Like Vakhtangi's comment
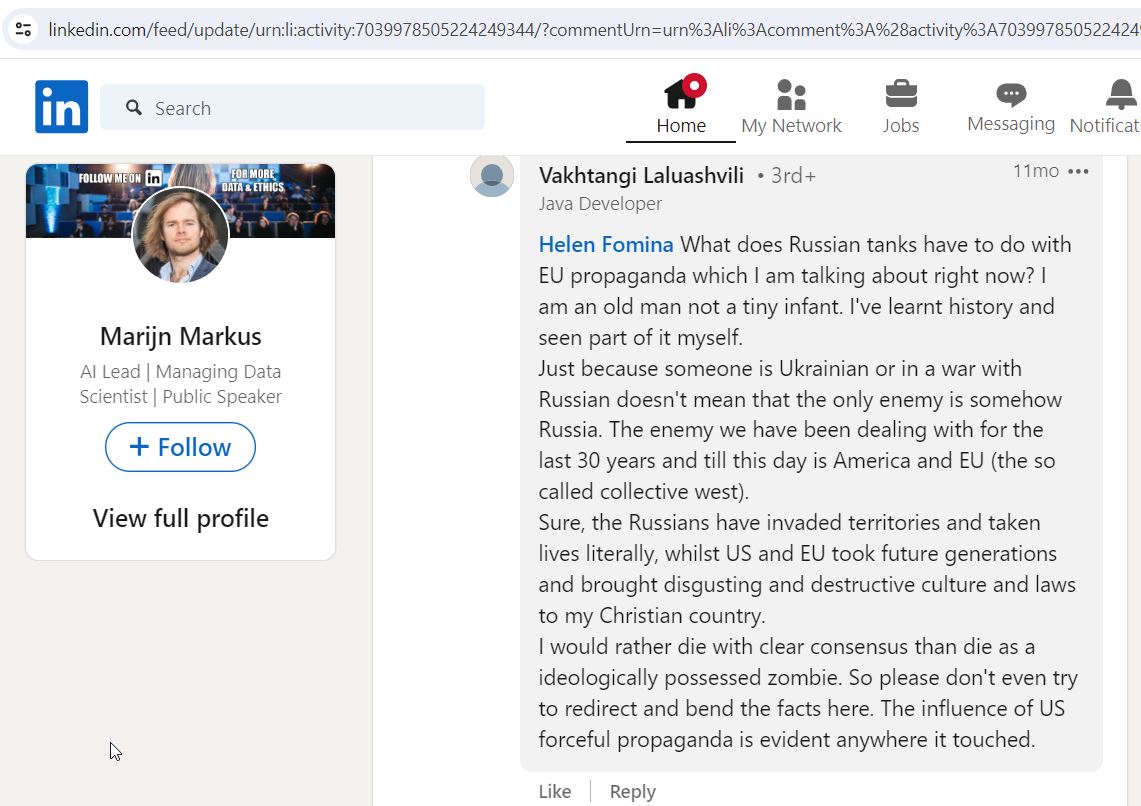The width and height of the screenshot is (1141, 806). (x=554, y=791)
